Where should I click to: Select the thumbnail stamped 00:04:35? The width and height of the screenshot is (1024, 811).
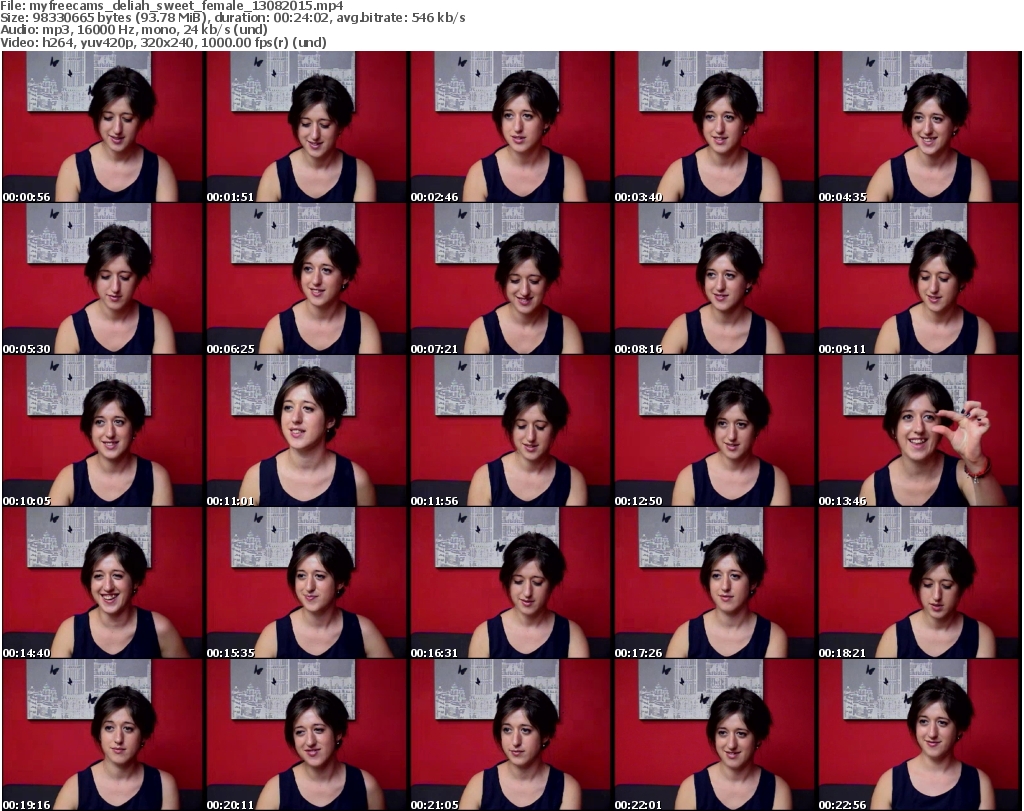[919, 127]
